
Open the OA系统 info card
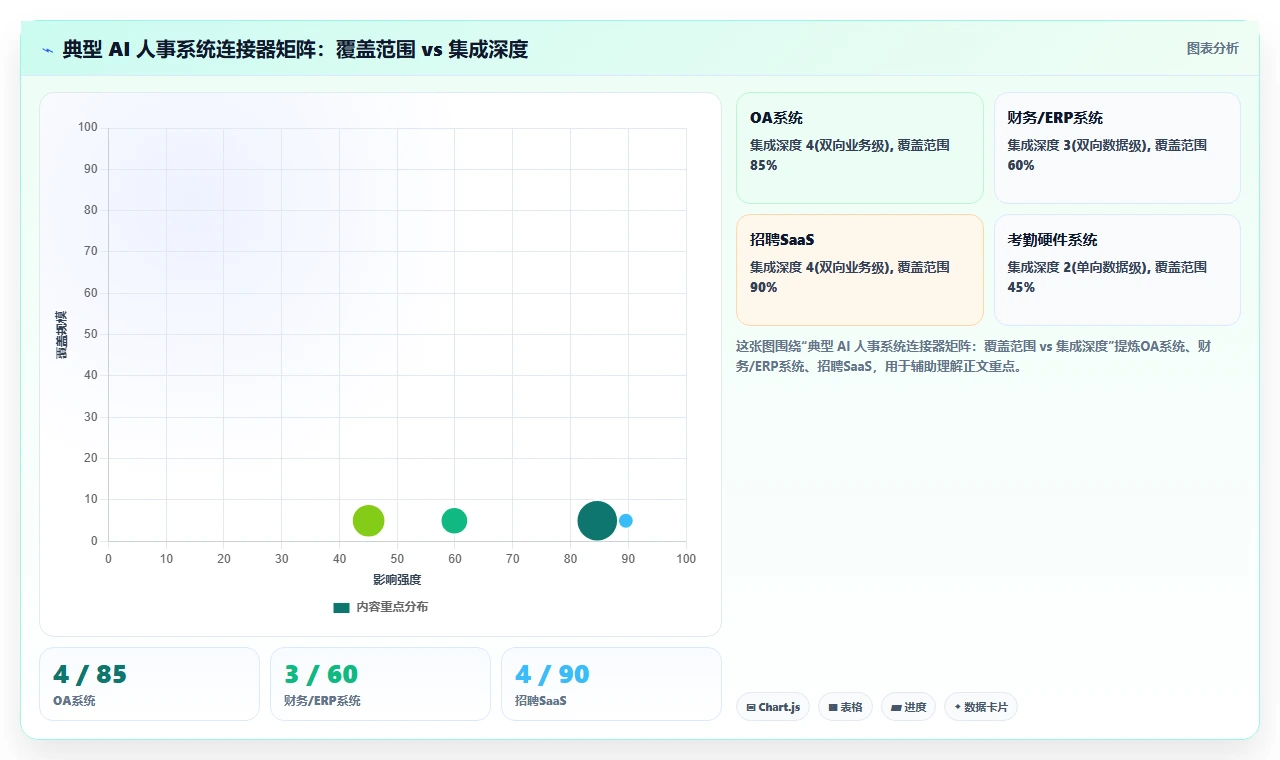(860, 148)
